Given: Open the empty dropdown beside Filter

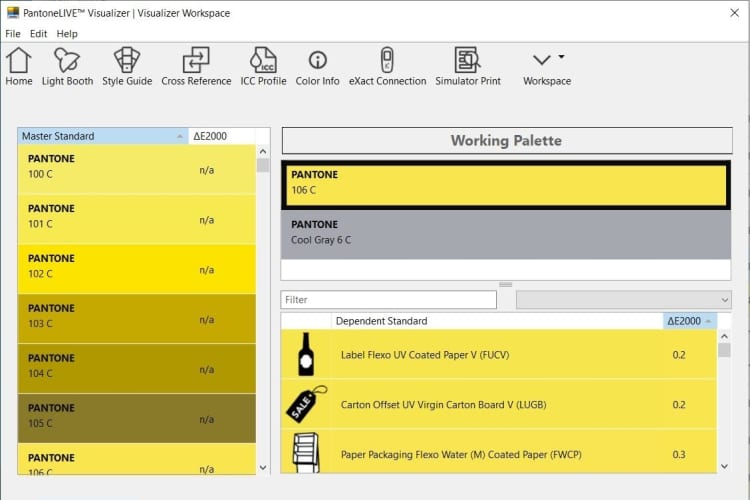Looking at the screenshot, I should coord(624,300).
